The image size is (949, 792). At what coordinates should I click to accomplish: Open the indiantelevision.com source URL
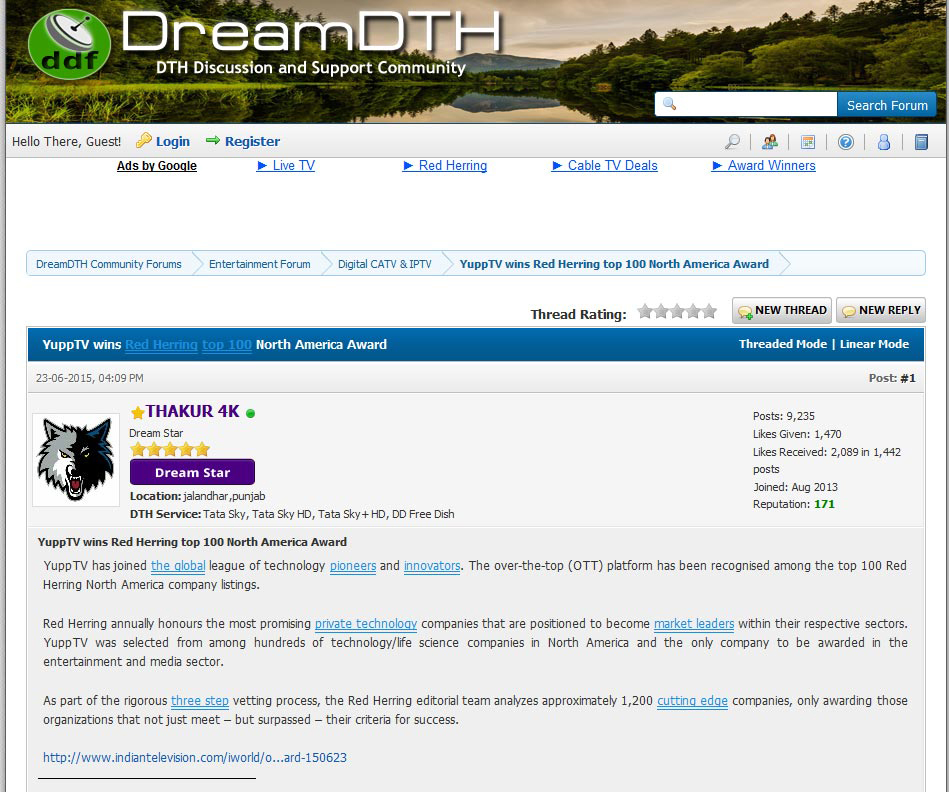point(195,758)
